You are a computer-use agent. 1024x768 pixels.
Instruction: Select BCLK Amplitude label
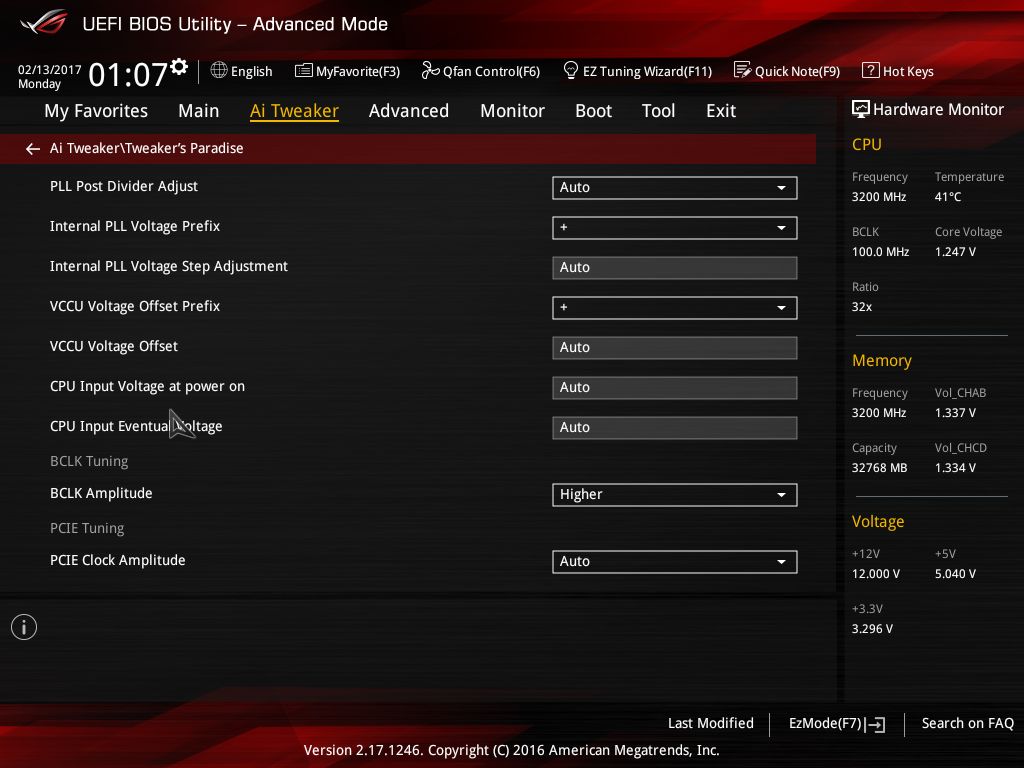[x=101, y=494]
